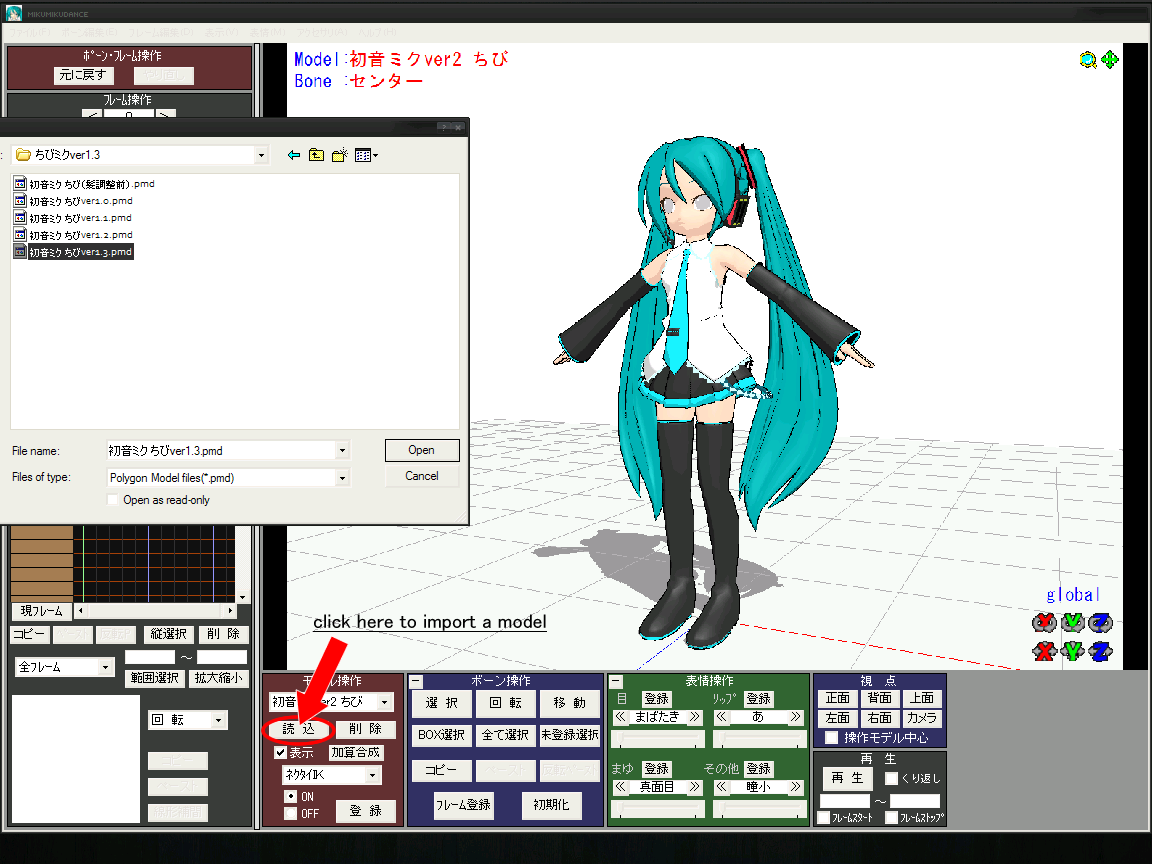Screen dimensions: 1152x864
Task: Click previous arrow for 瞳小 other morph
Action: (x=721, y=787)
